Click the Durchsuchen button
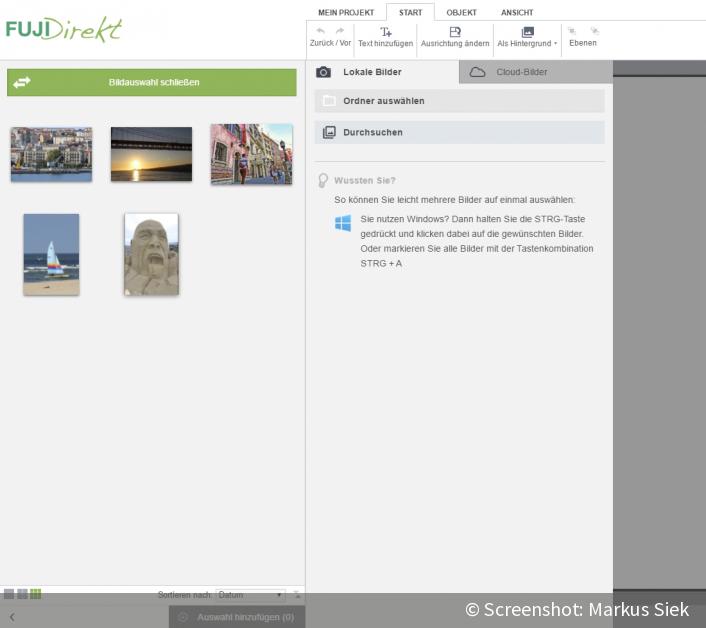Screen dimensions: 706x628 (x=460, y=132)
